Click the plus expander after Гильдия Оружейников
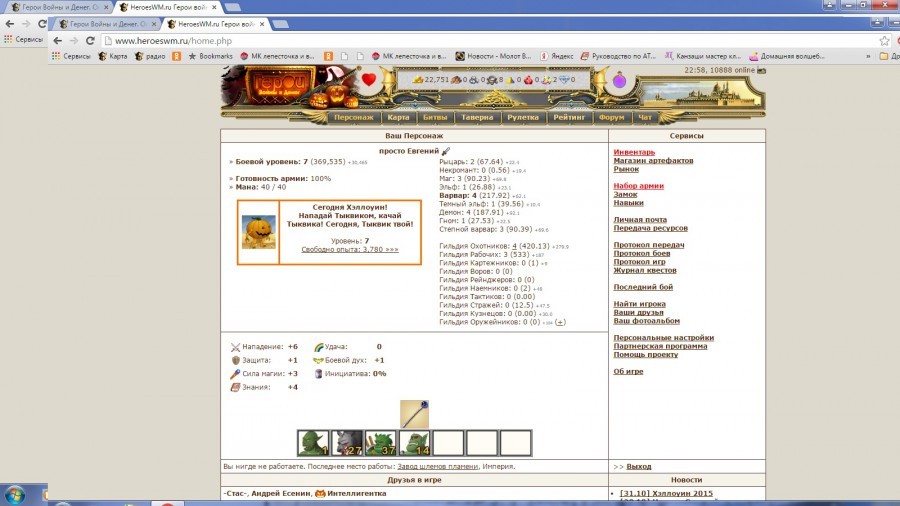Image resolution: width=900 pixels, height=506 pixels. [x=560, y=322]
